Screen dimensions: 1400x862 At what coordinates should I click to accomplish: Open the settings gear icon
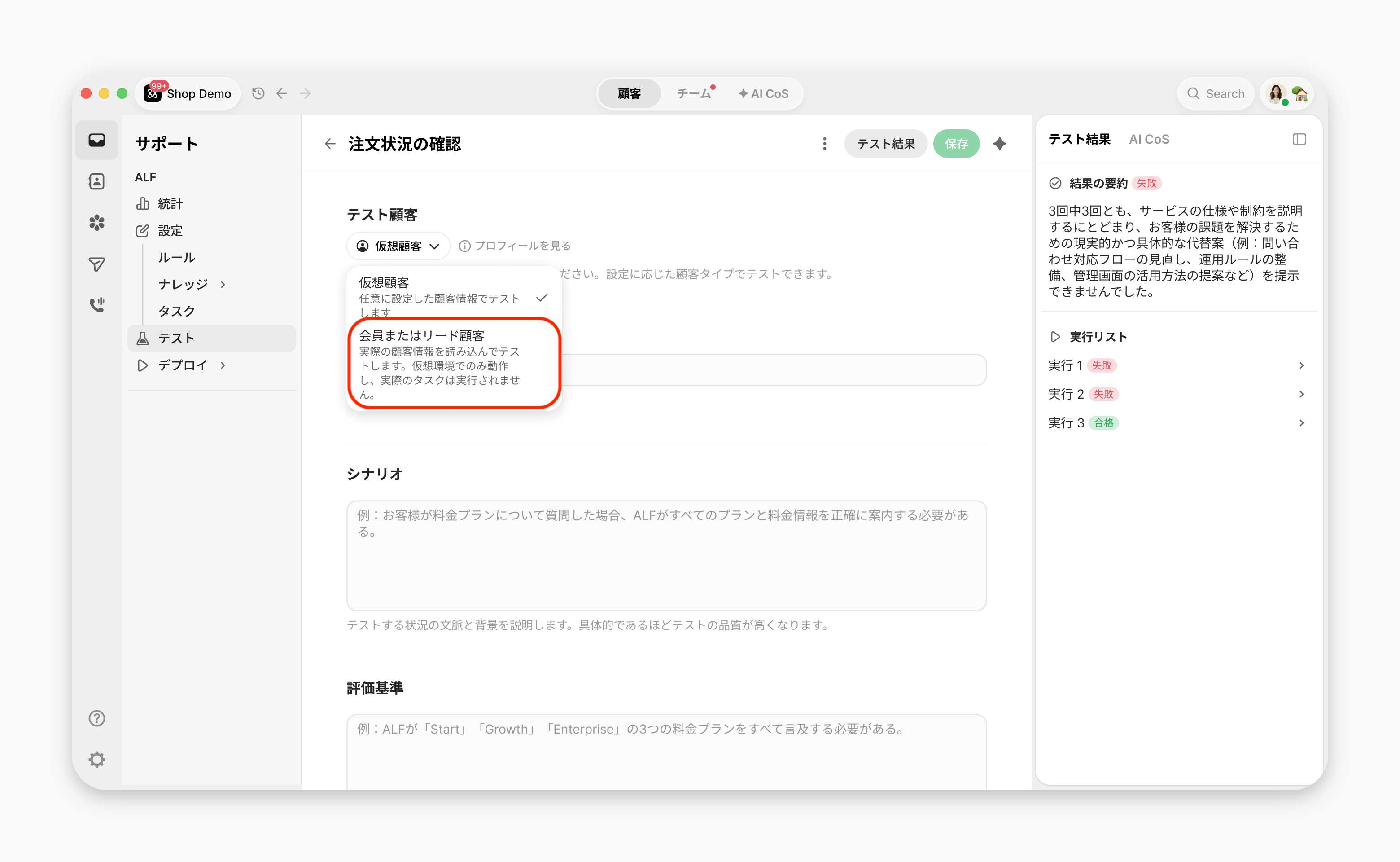[x=97, y=760]
